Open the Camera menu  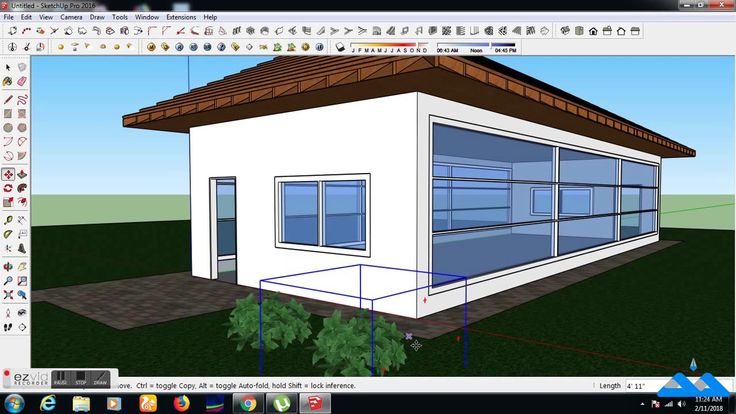[71, 17]
